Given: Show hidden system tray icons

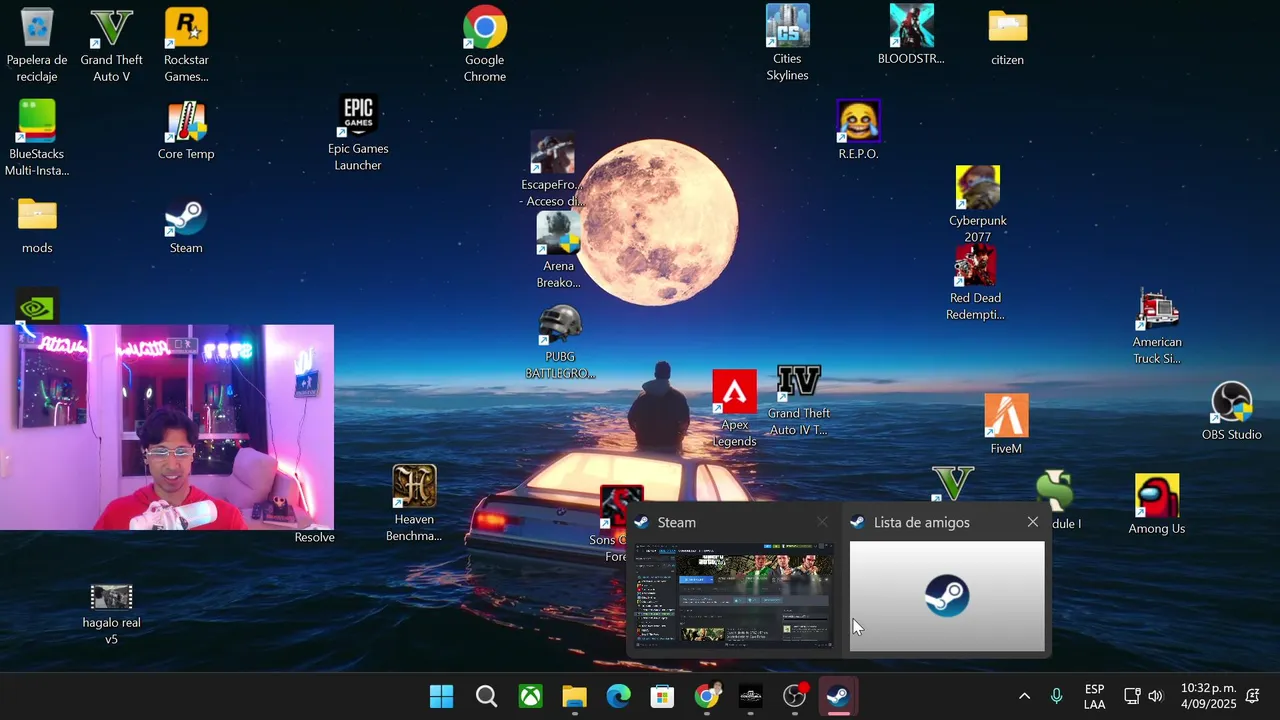Looking at the screenshot, I should [1024, 696].
